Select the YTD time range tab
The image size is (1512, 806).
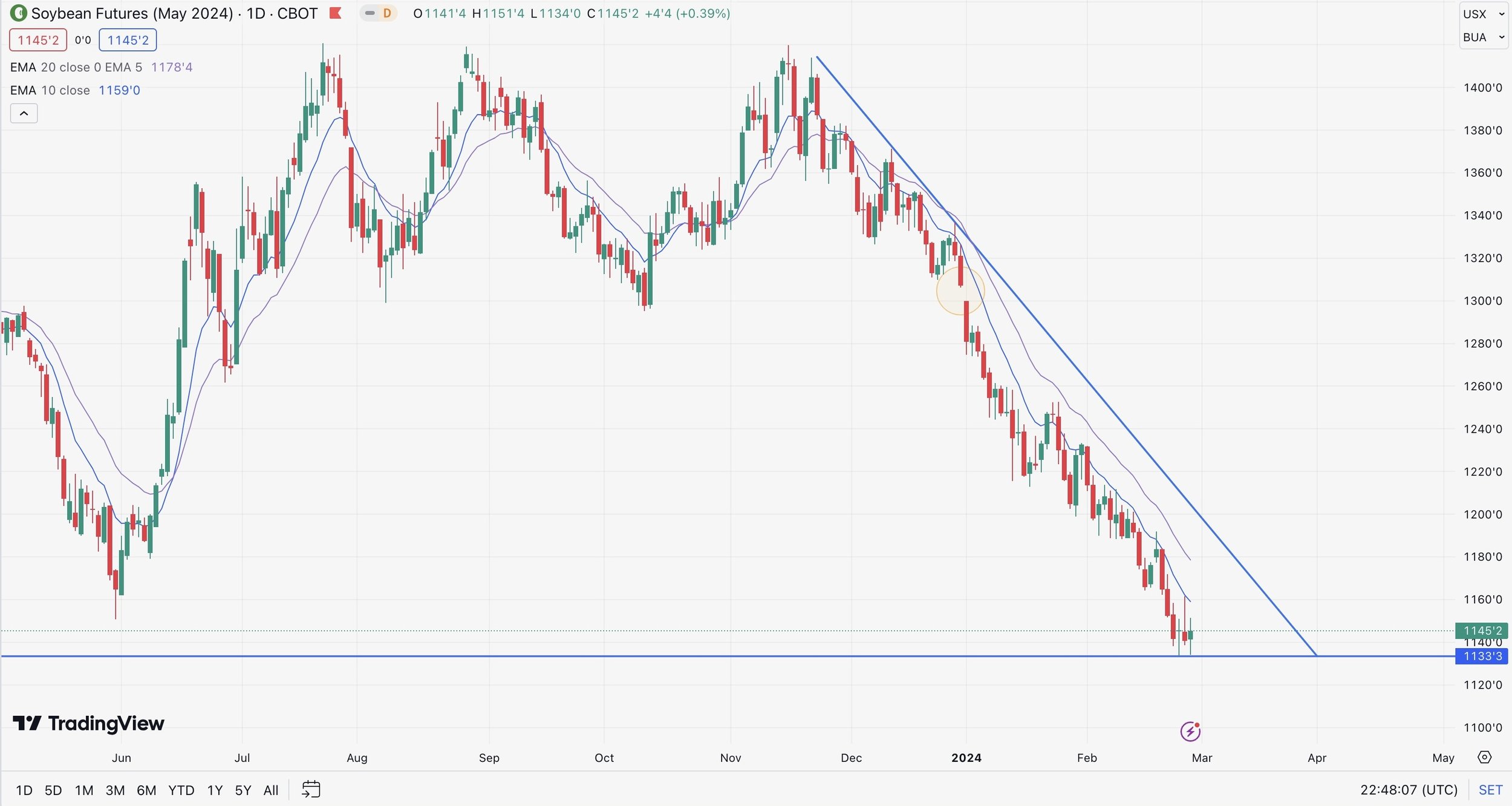click(x=181, y=790)
